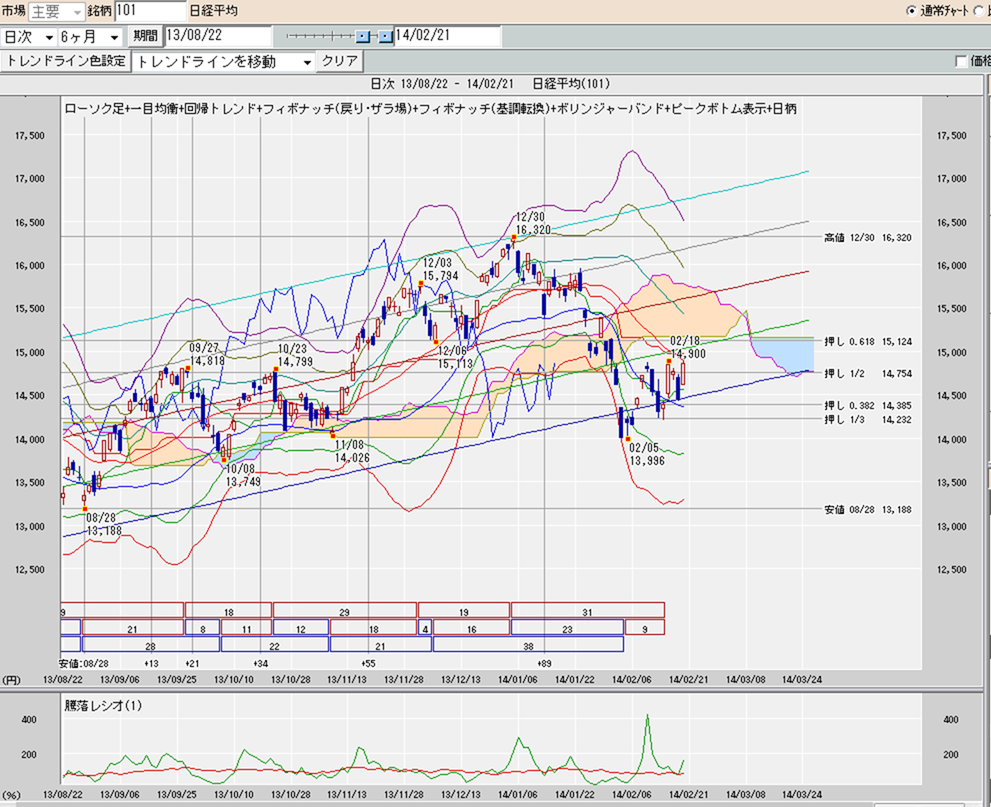Click the 10/08 13,749 bottom label
This screenshot has height=807, width=991.
click(x=243, y=475)
